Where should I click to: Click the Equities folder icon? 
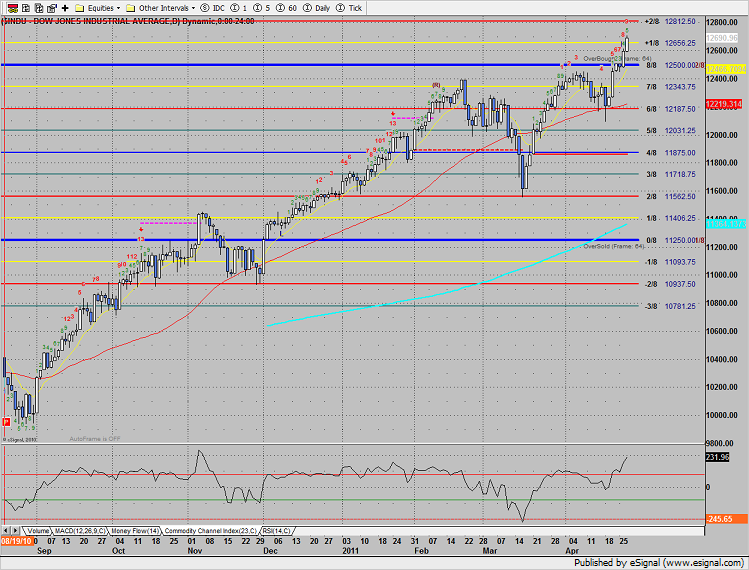(x=80, y=8)
